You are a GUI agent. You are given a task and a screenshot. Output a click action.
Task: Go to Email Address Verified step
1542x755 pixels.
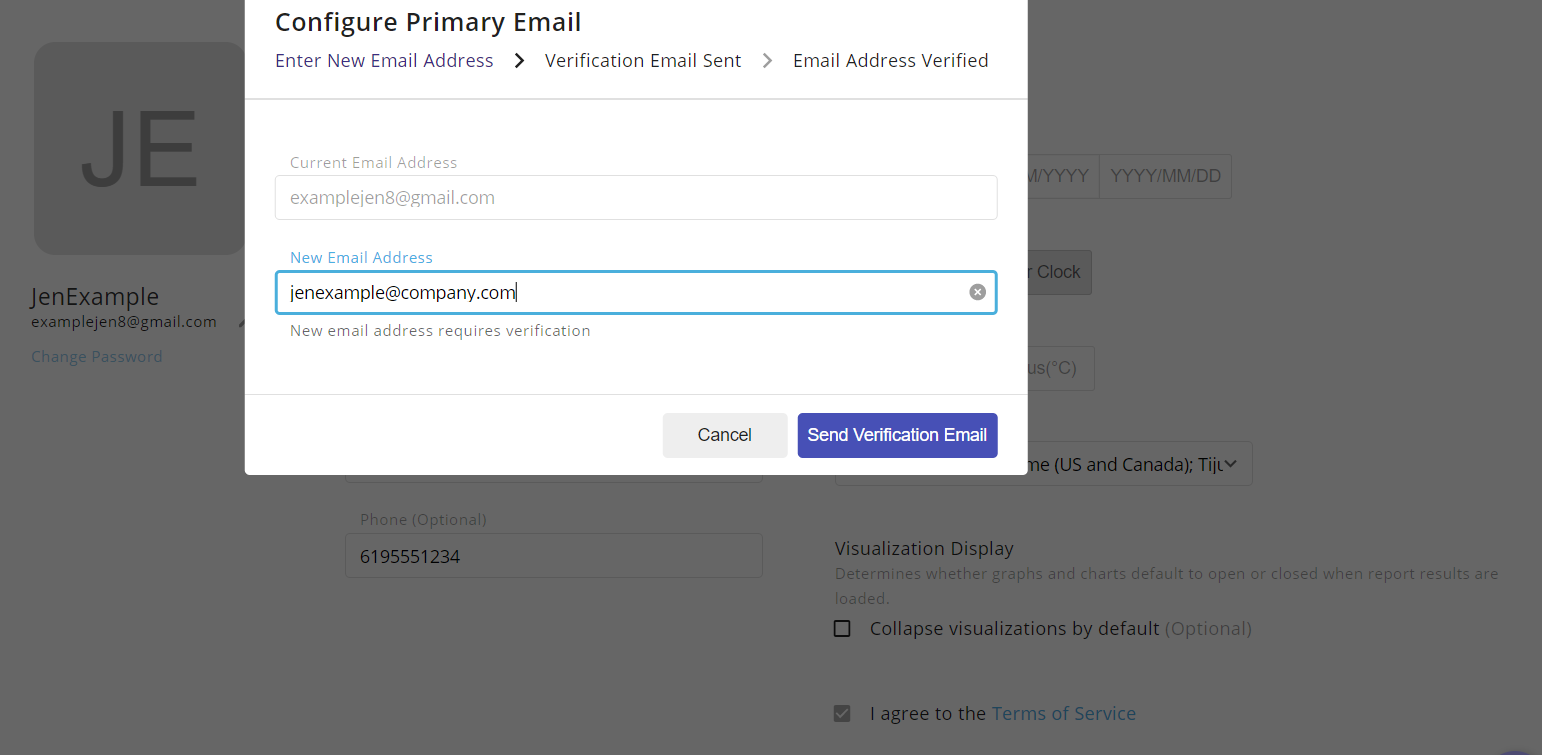coord(890,61)
